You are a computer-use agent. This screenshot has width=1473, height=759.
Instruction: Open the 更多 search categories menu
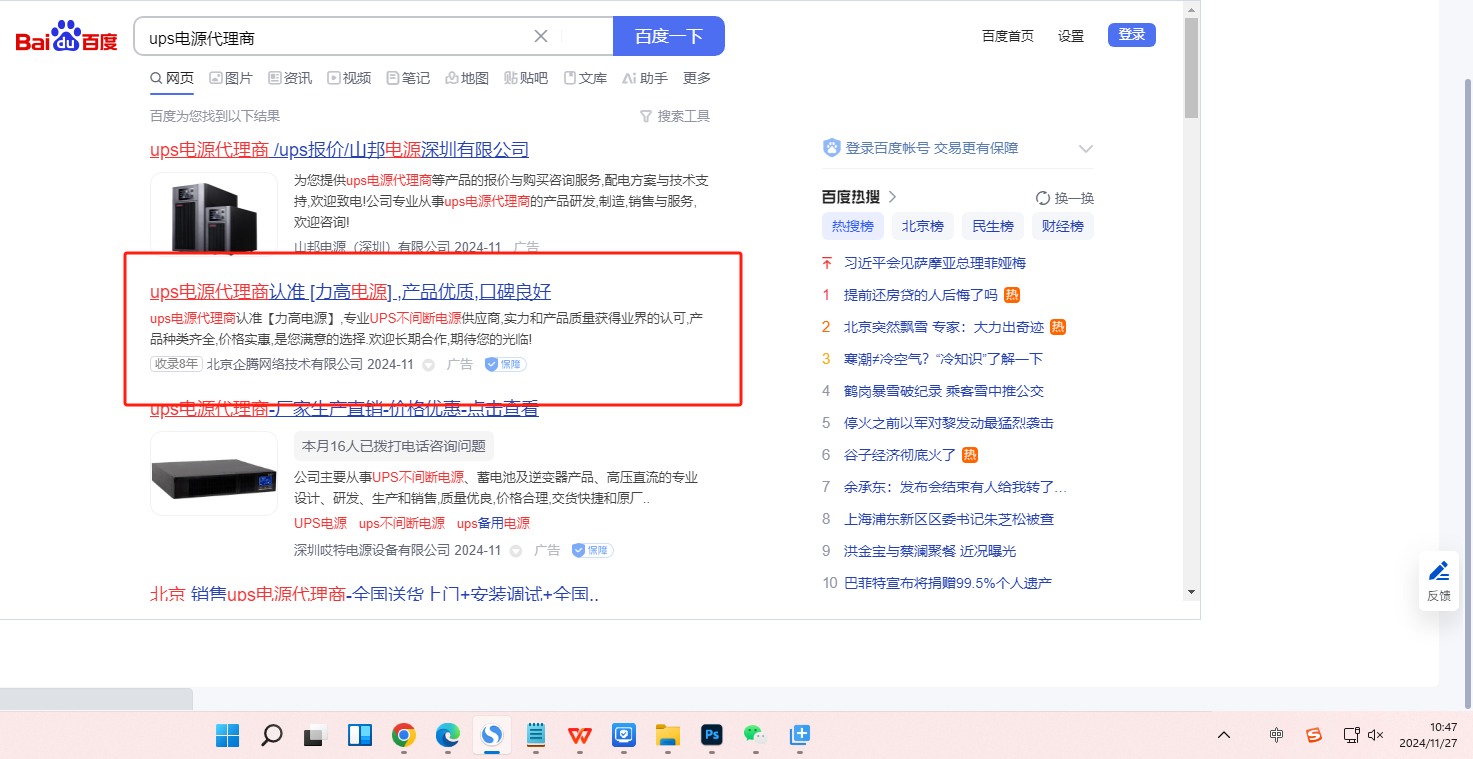(x=697, y=78)
